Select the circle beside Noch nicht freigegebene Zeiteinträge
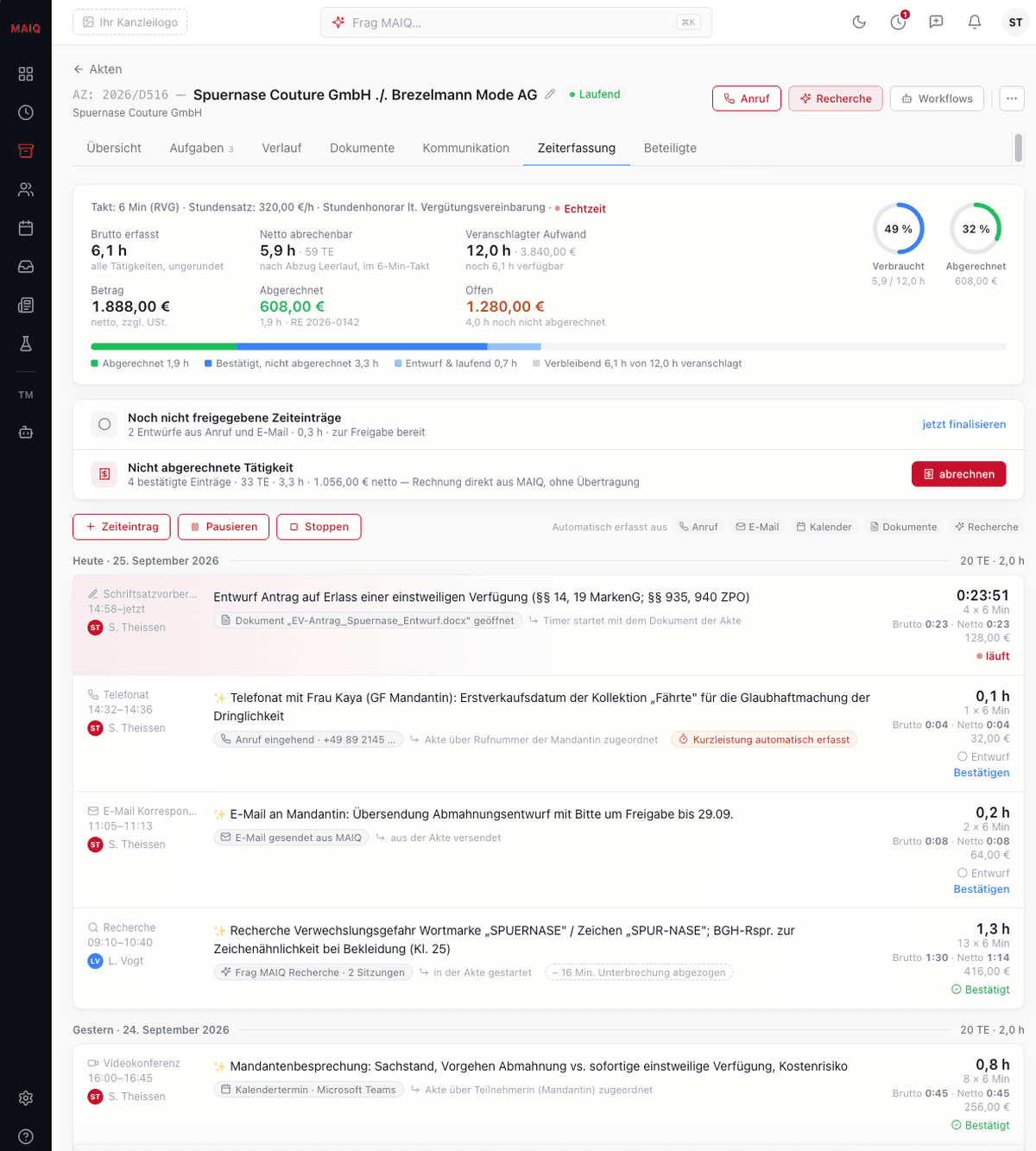The image size is (1036, 1151). click(104, 424)
